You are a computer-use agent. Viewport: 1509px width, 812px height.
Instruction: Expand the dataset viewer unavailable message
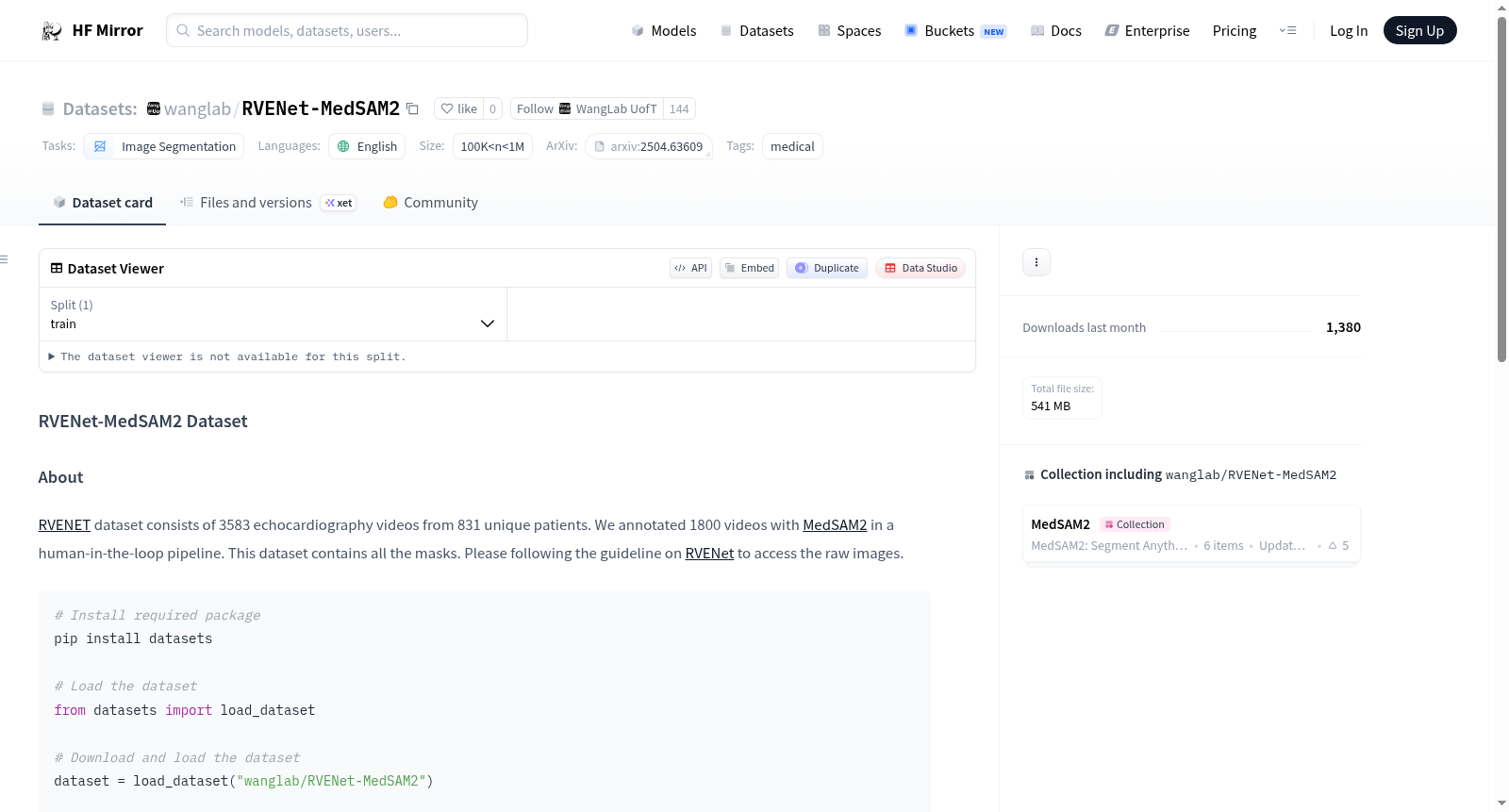(x=226, y=356)
